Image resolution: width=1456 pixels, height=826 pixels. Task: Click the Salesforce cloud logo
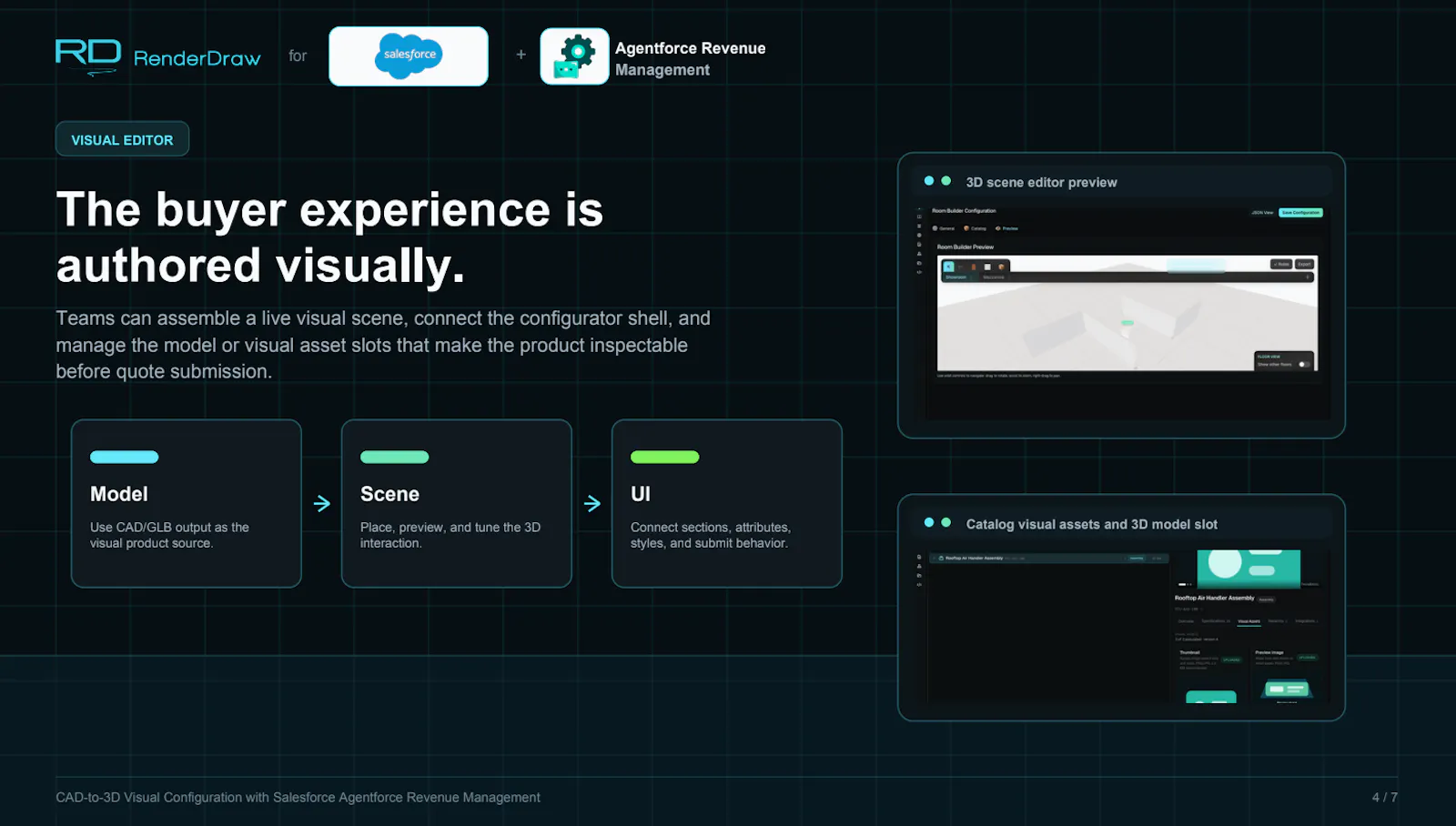(x=409, y=55)
